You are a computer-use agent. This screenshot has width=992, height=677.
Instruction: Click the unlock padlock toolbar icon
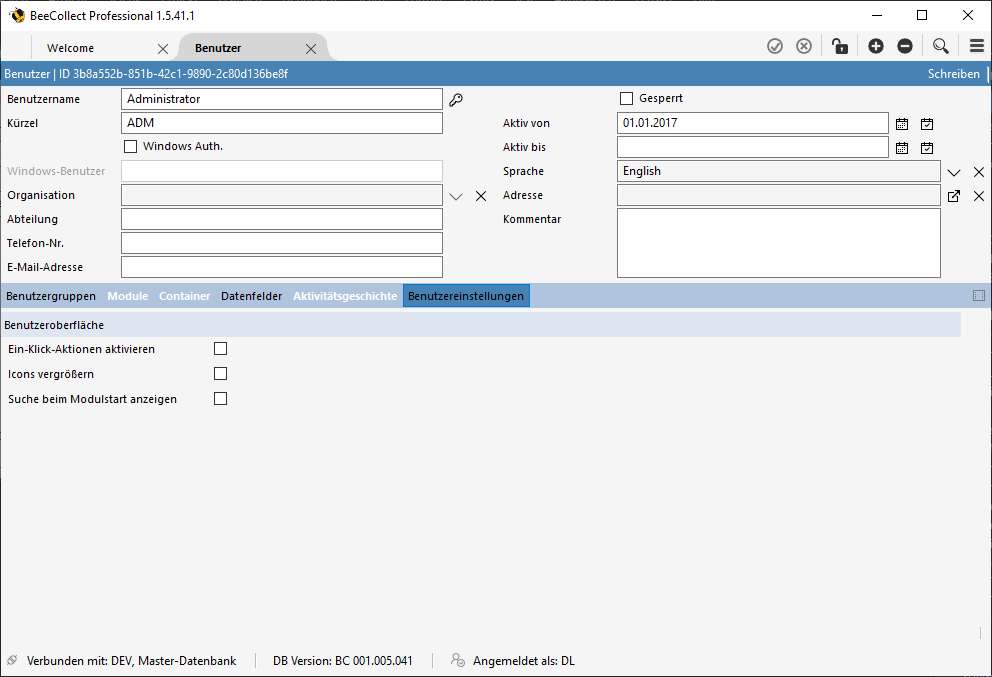840,46
